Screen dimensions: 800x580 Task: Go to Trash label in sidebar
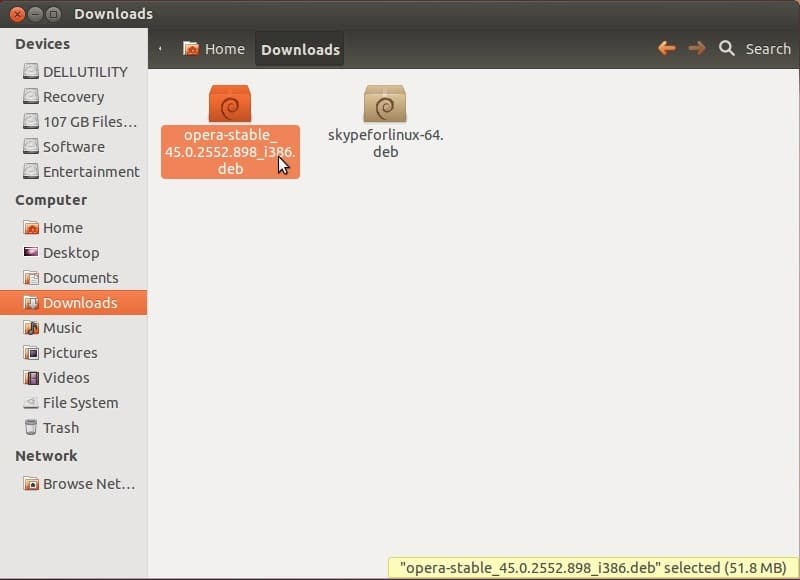click(61, 427)
